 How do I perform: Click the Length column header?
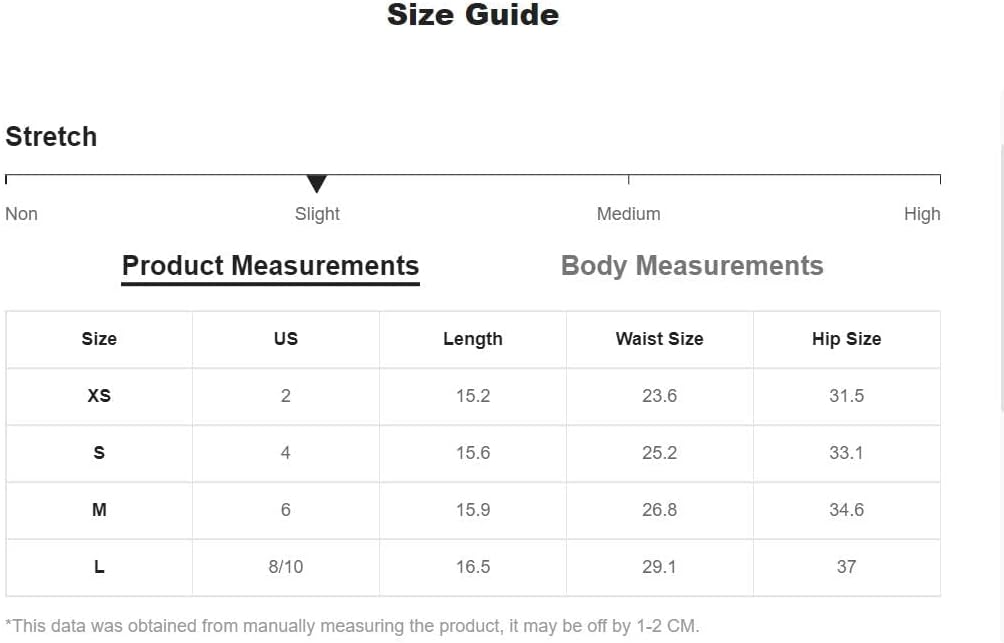pos(473,339)
